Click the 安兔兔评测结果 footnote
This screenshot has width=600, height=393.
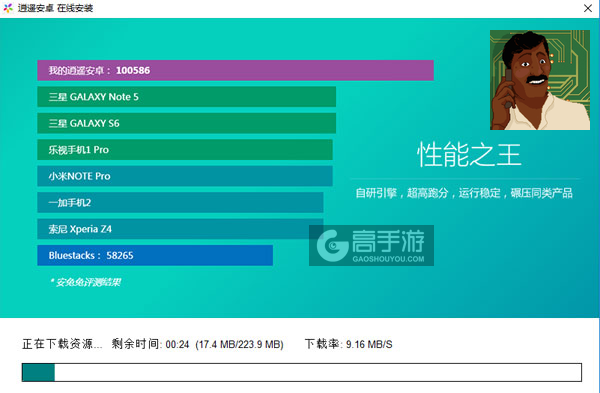point(85,282)
